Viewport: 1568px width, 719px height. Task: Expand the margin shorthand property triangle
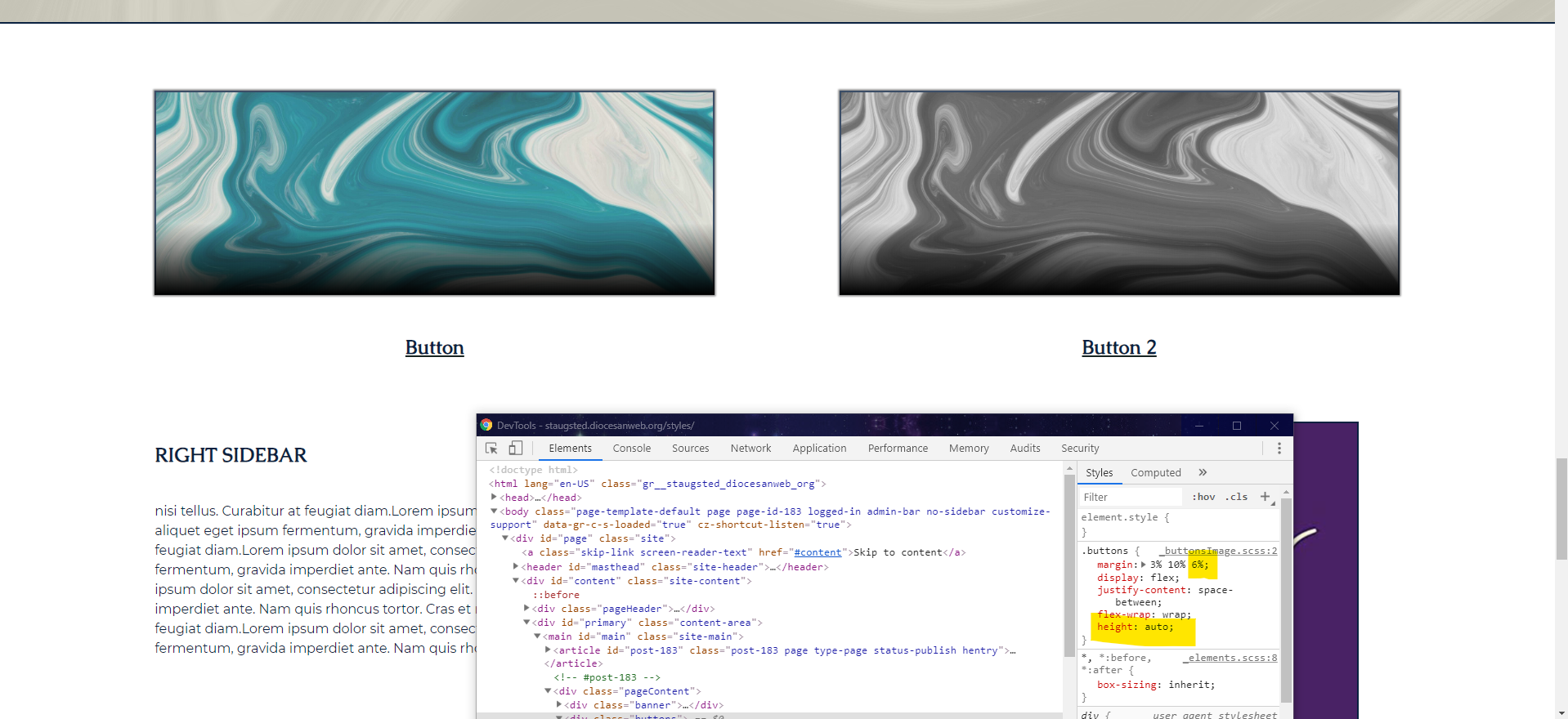[x=1143, y=565]
